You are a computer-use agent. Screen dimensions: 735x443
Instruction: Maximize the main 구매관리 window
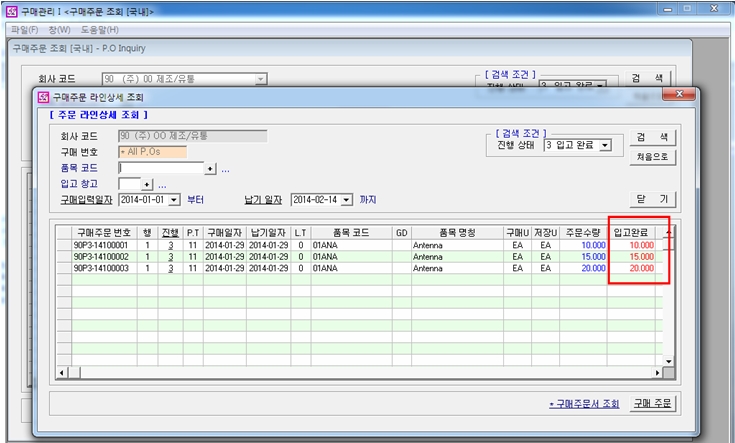(688, 9)
